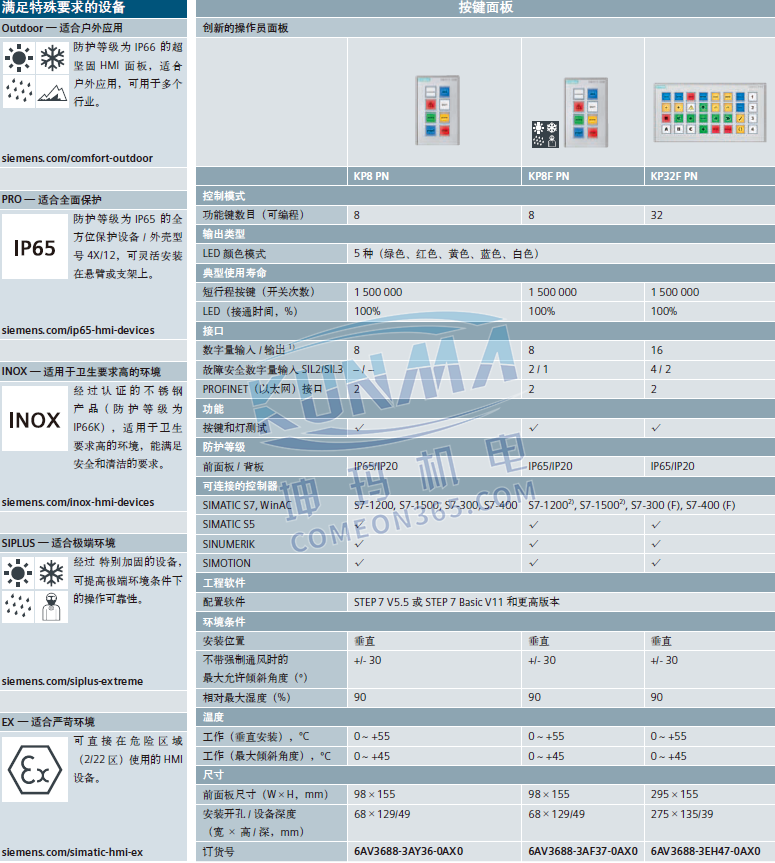Click the sun icon in Outdoor section
Screen dimensions: 775x863
[19, 57]
